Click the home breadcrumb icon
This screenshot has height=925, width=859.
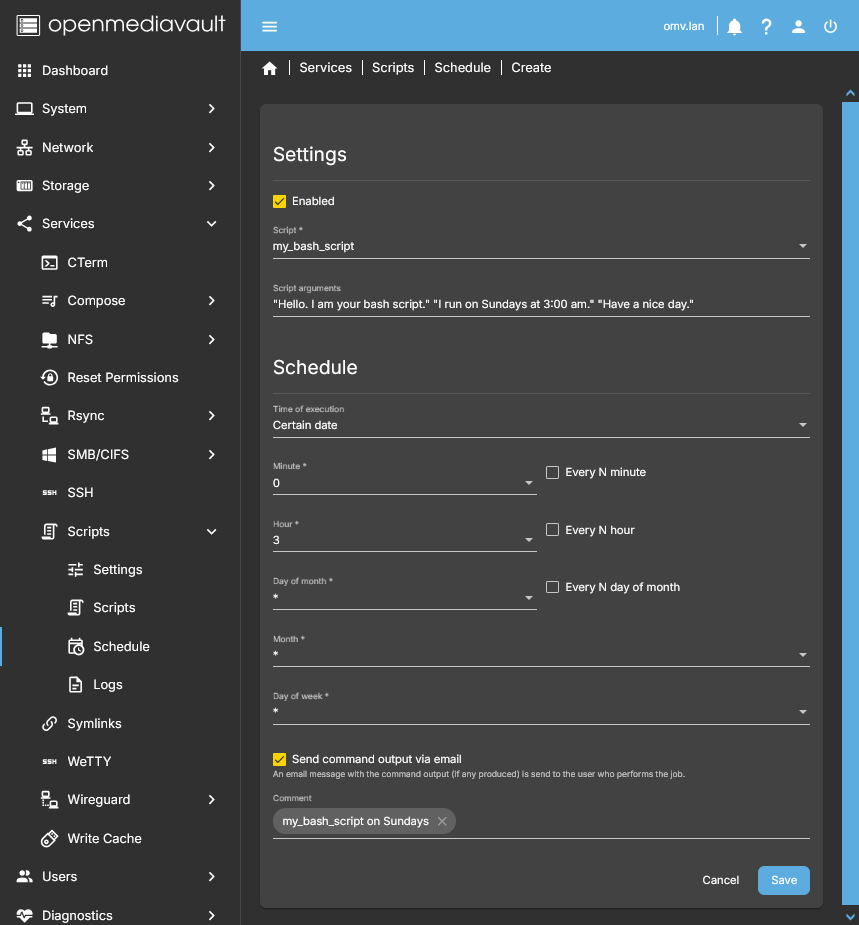[269, 68]
